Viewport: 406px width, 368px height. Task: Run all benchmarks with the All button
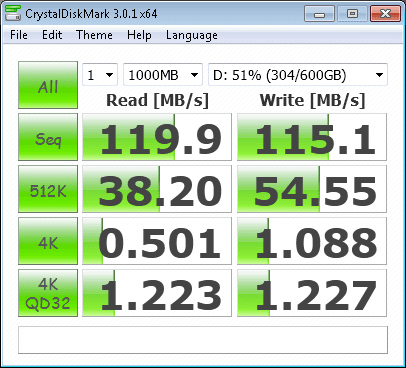(x=48, y=85)
